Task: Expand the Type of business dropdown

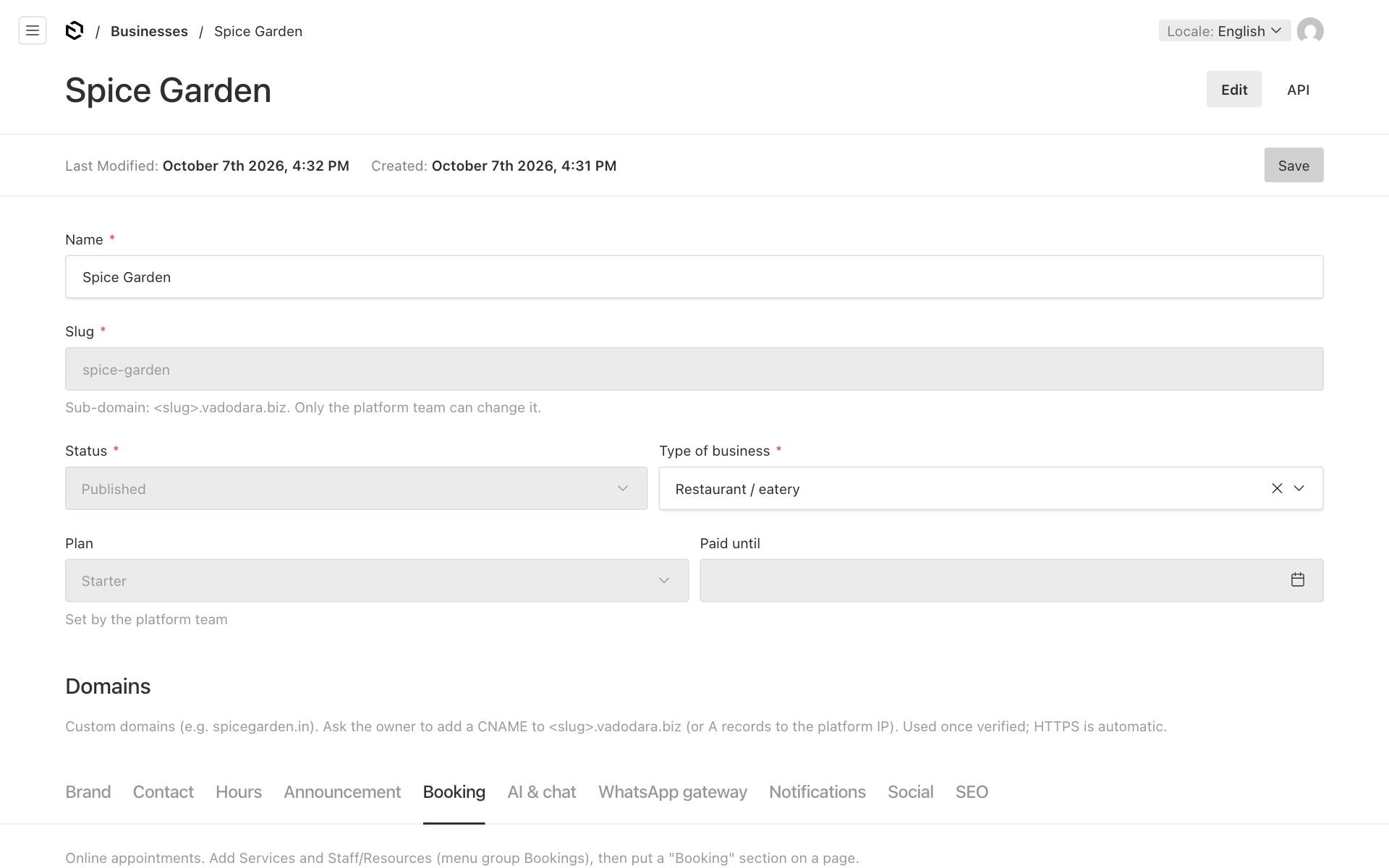Action: pos(1299,488)
